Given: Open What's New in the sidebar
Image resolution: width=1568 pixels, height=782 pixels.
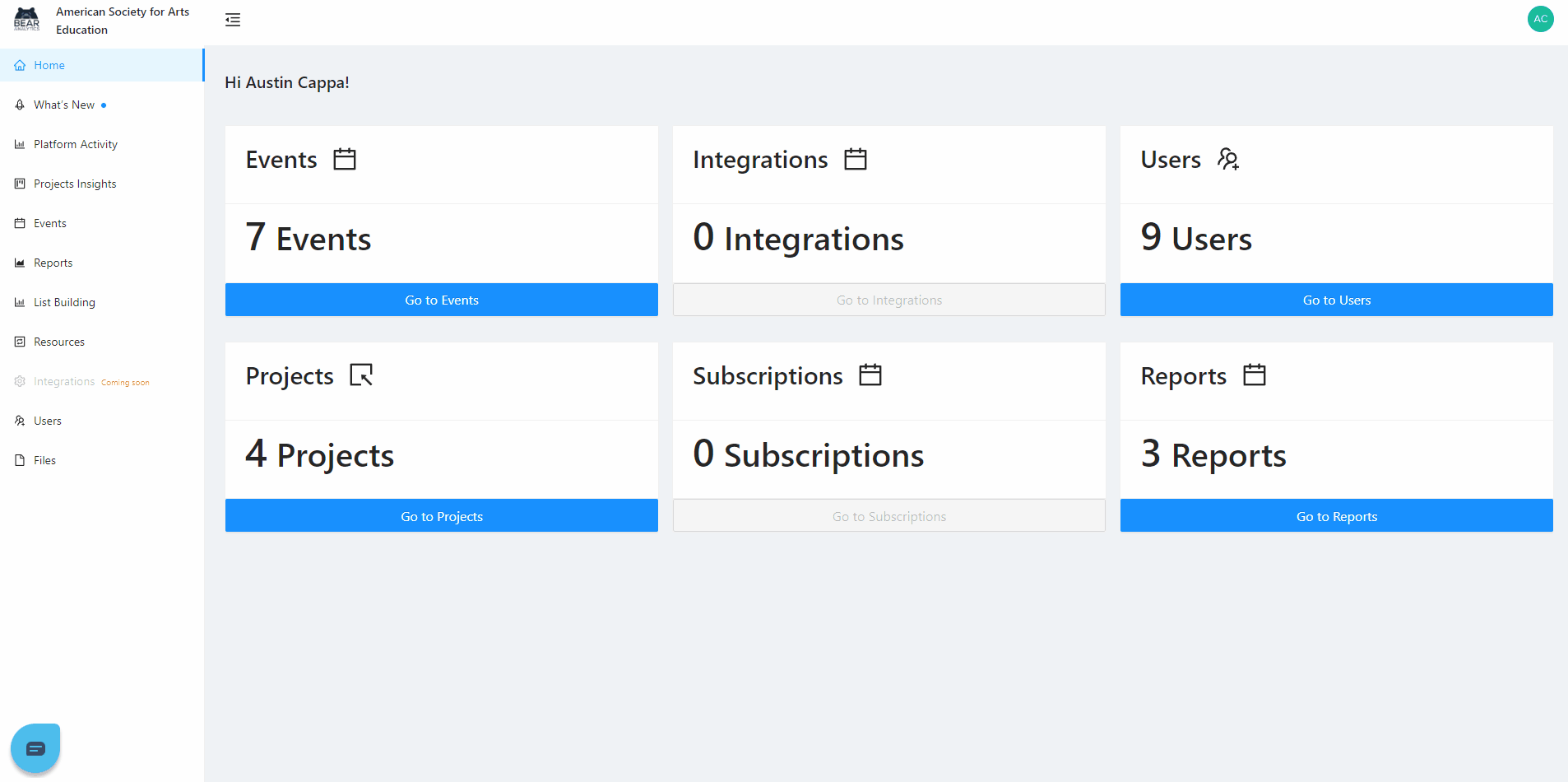Looking at the screenshot, I should click(x=102, y=105).
